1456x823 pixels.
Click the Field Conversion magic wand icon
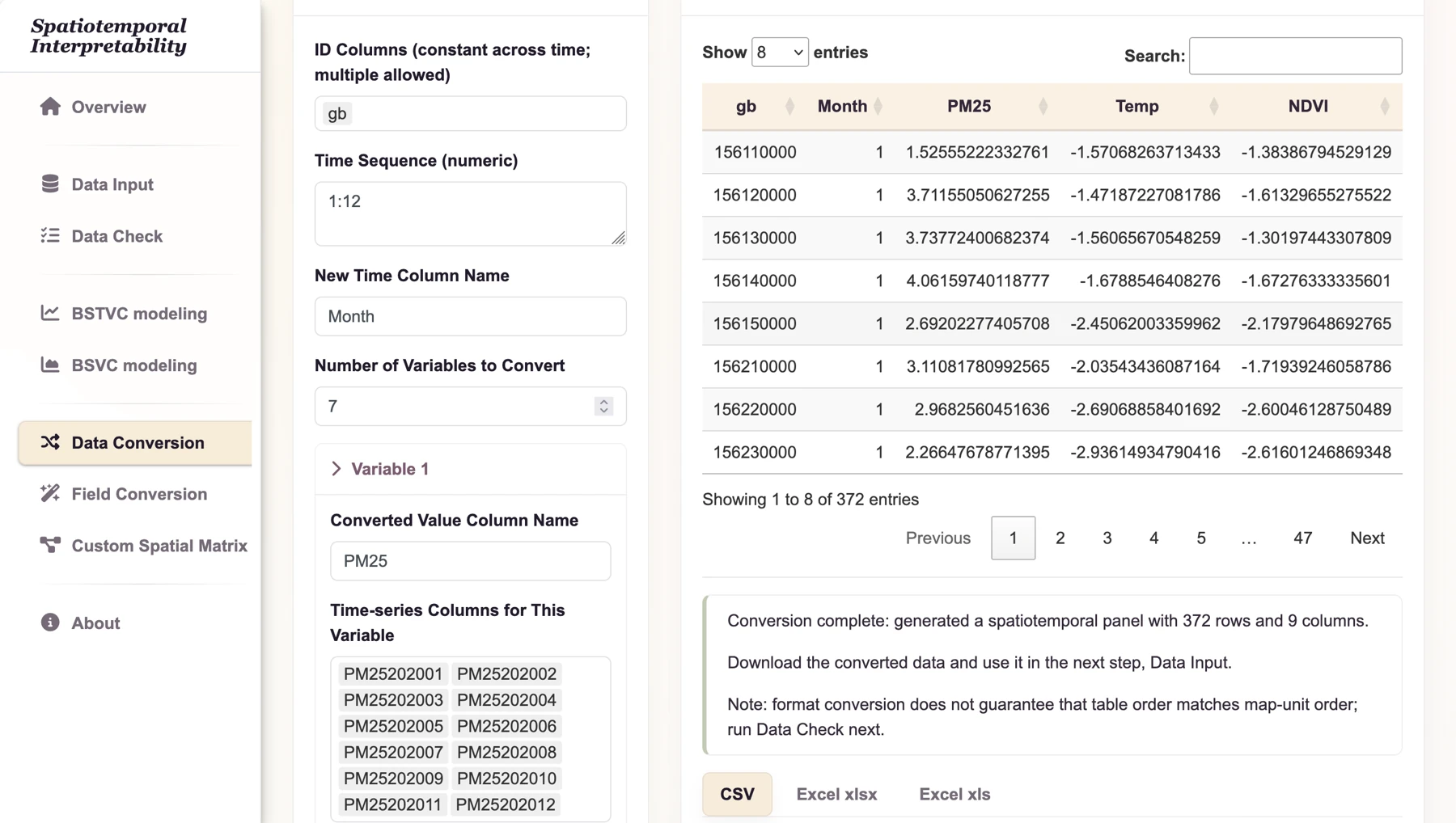pos(50,493)
